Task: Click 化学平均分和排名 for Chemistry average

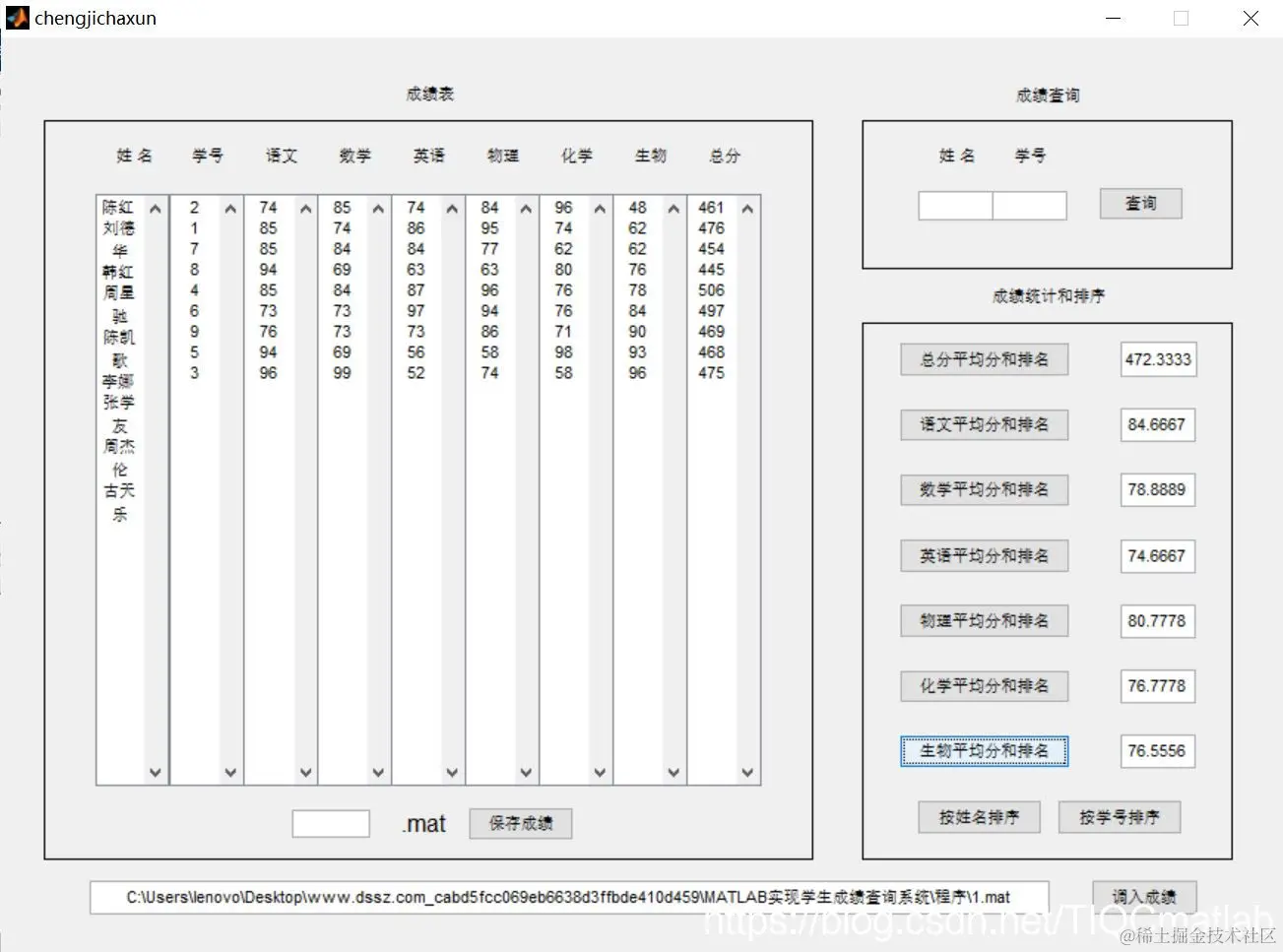Action: click(984, 686)
